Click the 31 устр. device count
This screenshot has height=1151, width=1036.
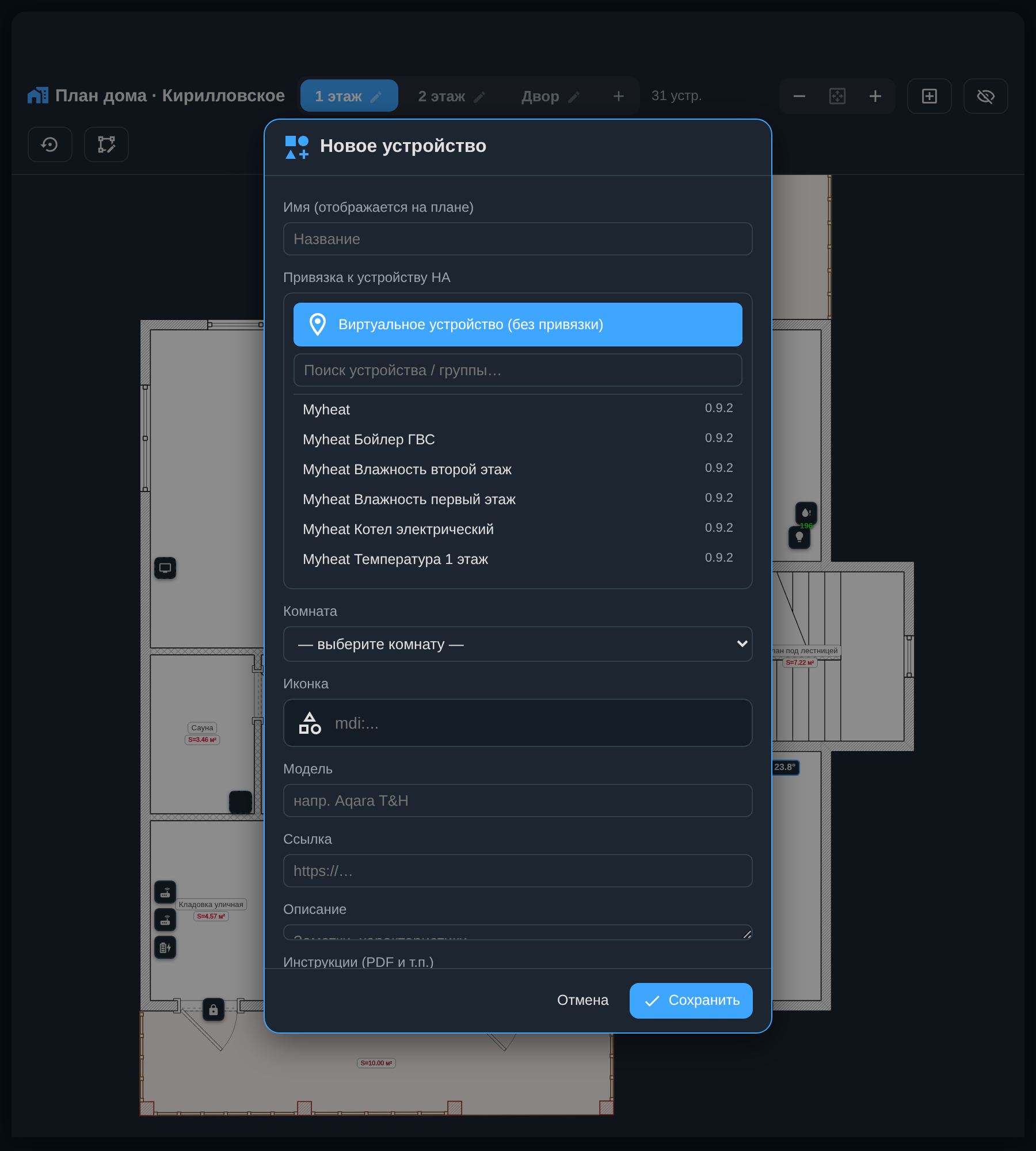(676, 96)
